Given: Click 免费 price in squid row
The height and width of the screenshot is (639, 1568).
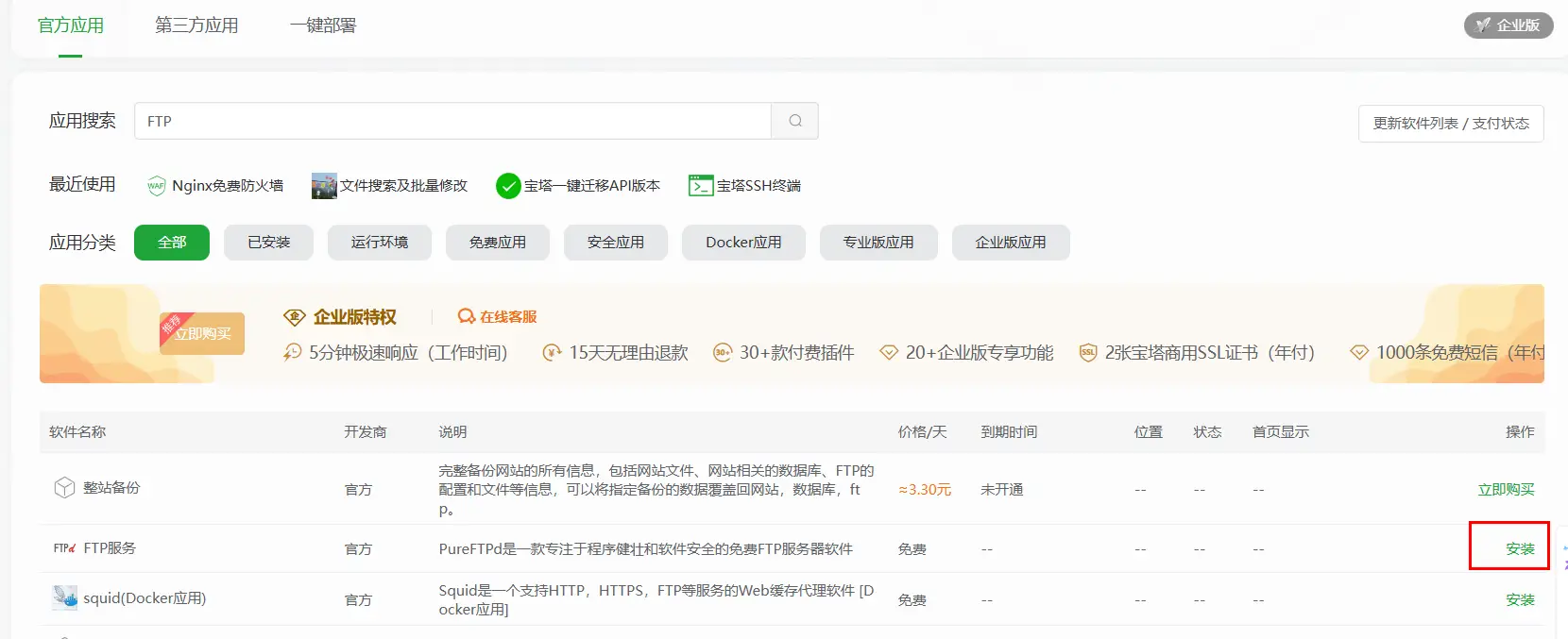Looking at the screenshot, I should (912, 600).
